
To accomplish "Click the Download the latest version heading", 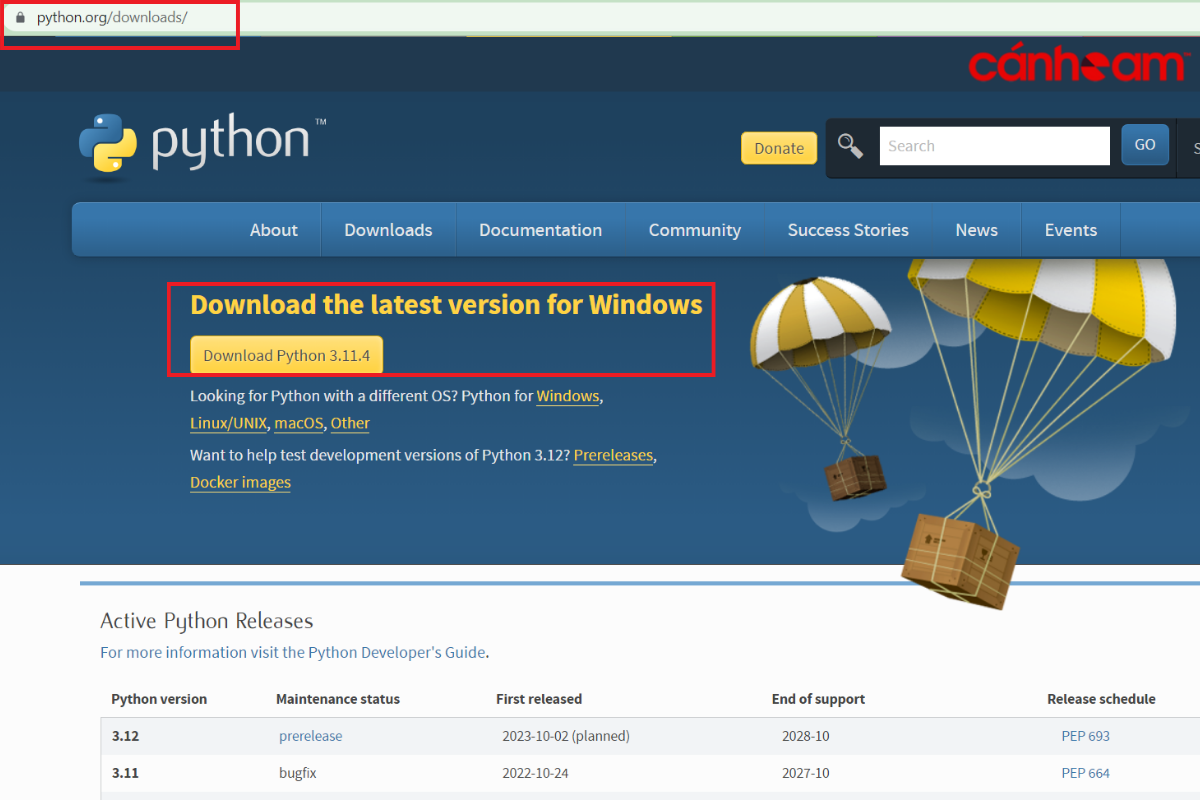I will (x=446, y=304).
